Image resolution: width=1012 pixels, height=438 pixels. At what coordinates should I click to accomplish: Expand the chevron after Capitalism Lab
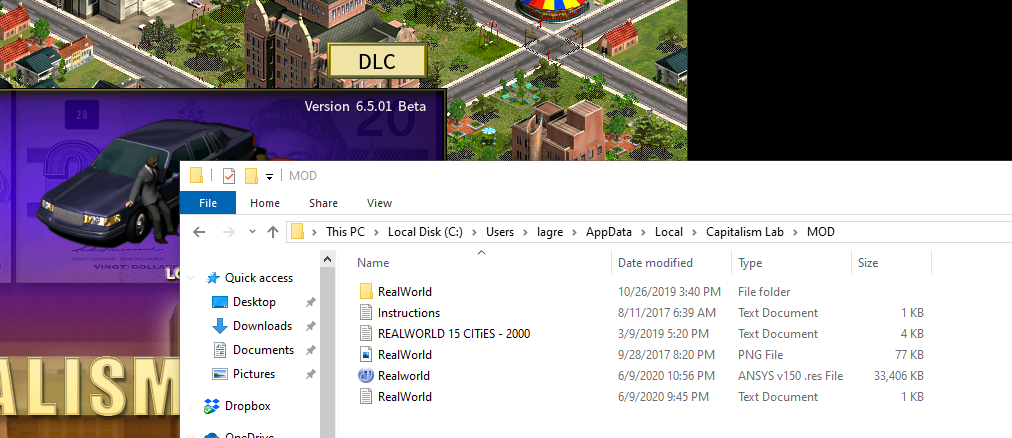[796, 232]
